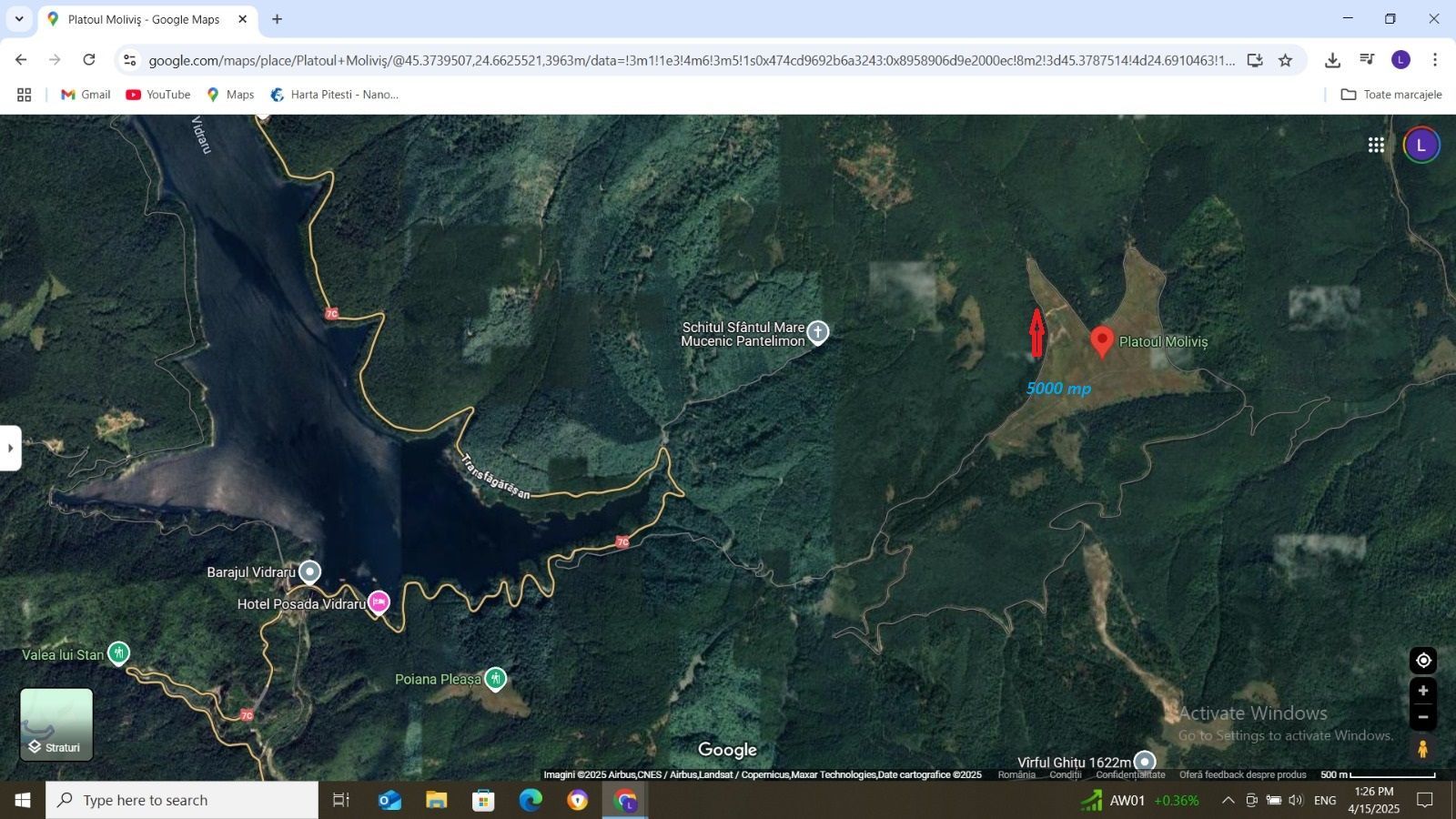Image resolution: width=1456 pixels, height=819 pixels.
Task: Open the YouTube bookmark
Action: tap(158, 95)
